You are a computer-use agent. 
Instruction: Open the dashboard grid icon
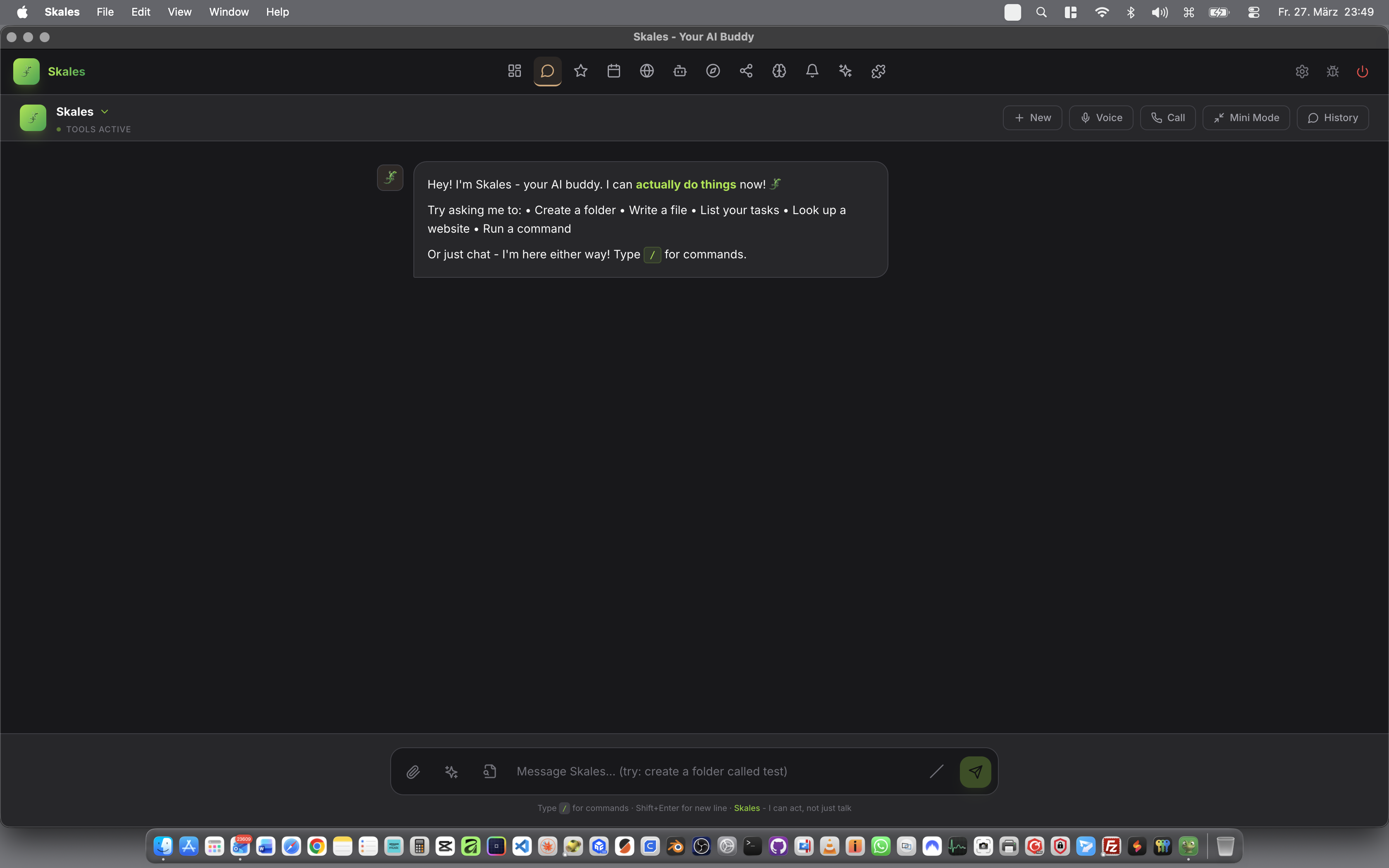click(514, 71)
